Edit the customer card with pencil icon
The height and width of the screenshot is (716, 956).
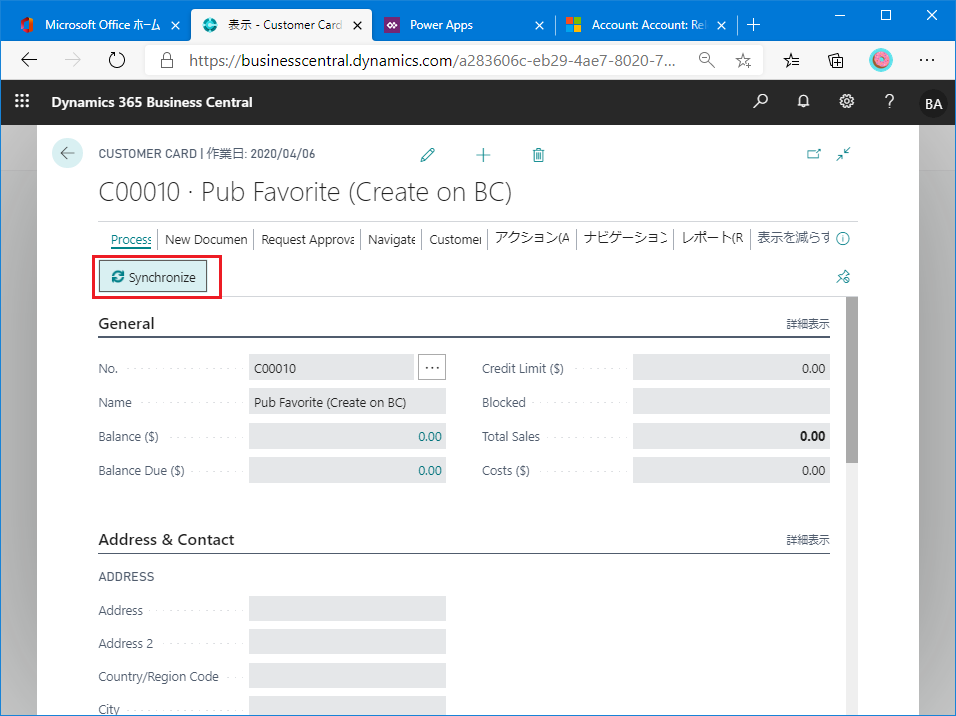point(427,155)
